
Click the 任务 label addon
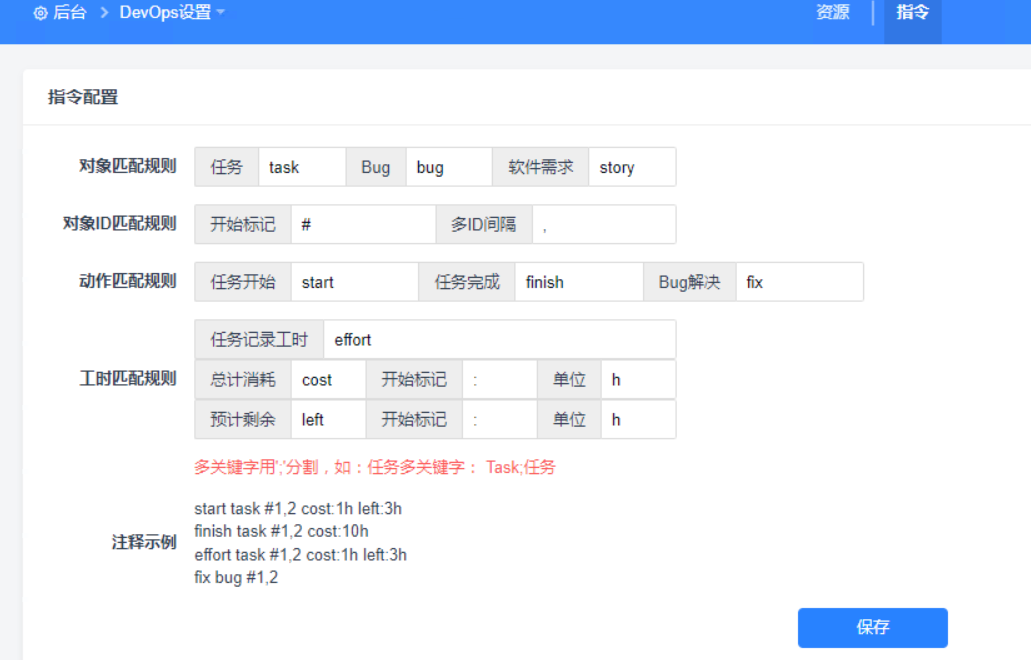tap(227, 167)
